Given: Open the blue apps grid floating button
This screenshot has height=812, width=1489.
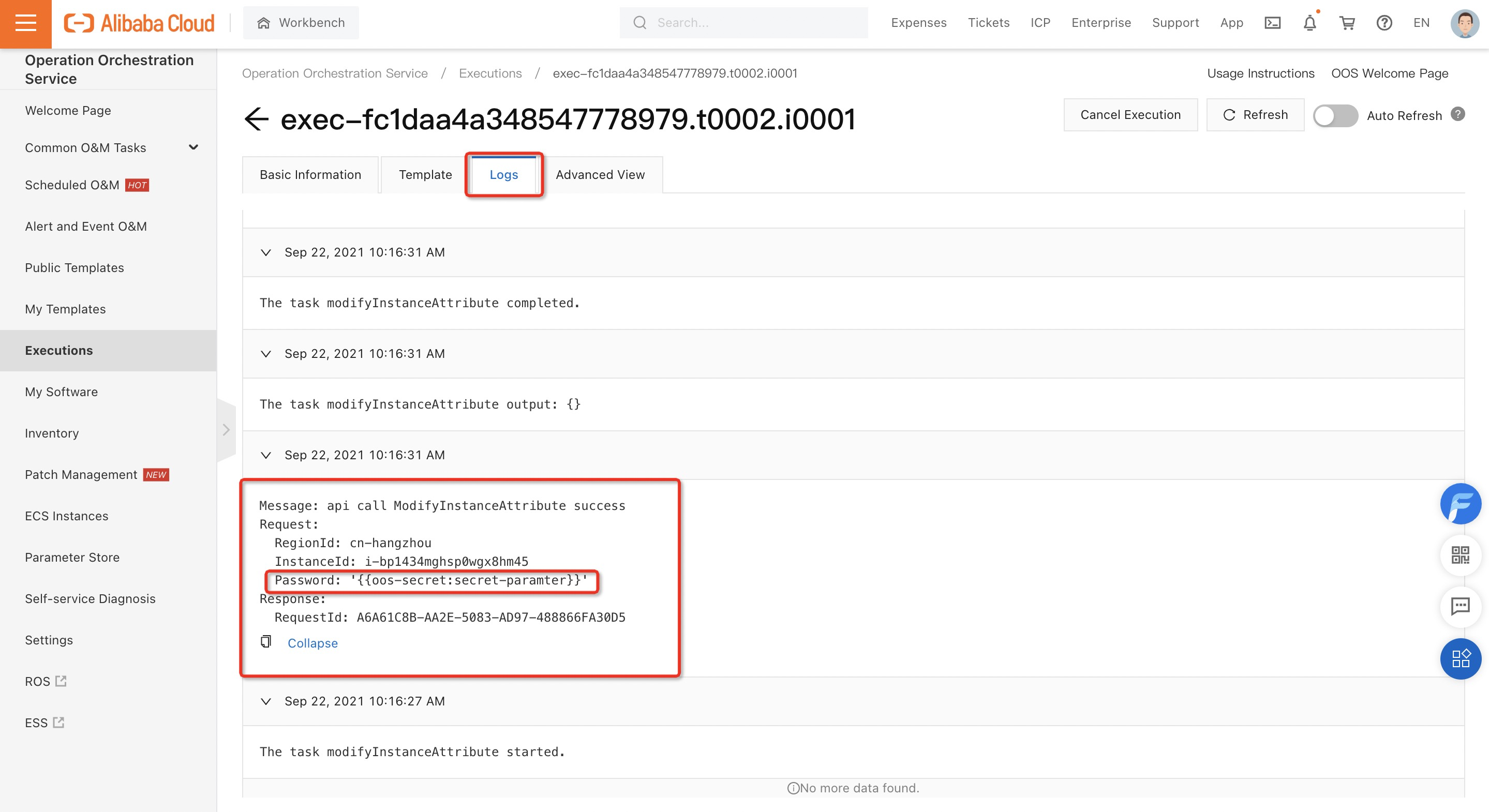Looking at the screenshot, I should (x=1460, y=658).
